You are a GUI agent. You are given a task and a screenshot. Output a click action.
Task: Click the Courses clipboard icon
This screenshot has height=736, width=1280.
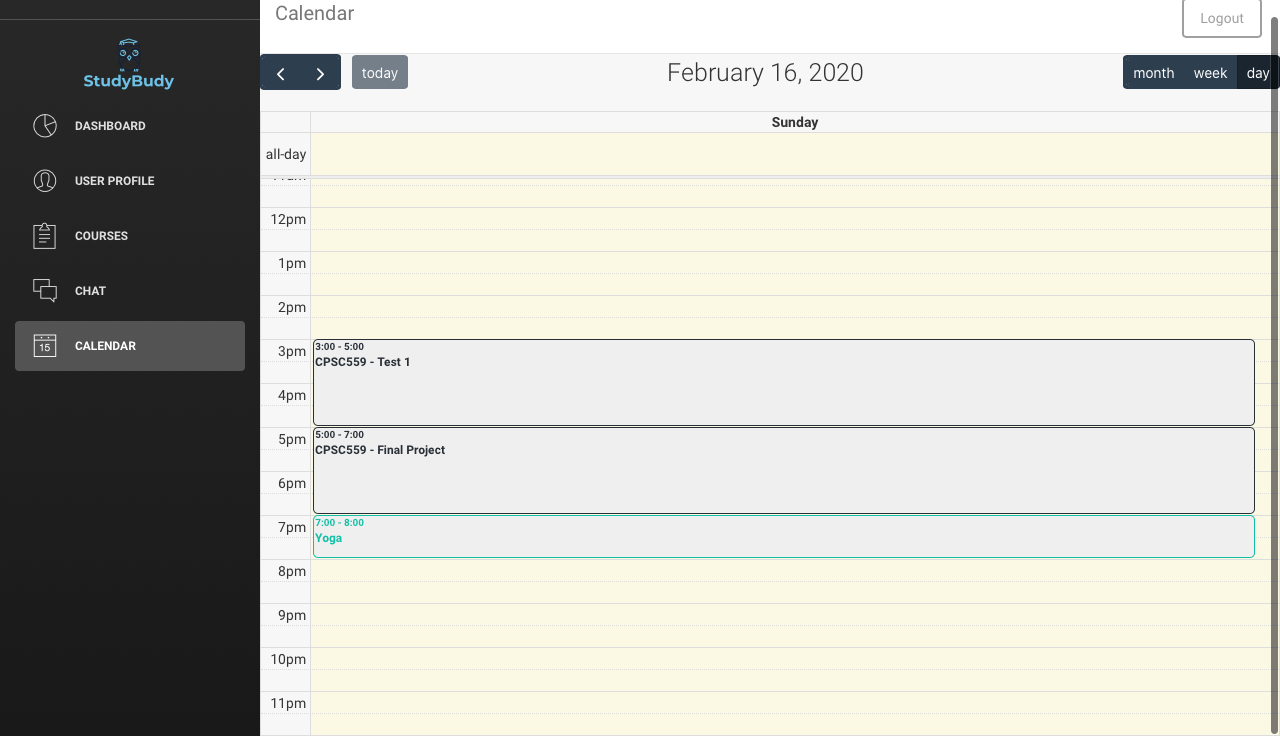point(45,236)
